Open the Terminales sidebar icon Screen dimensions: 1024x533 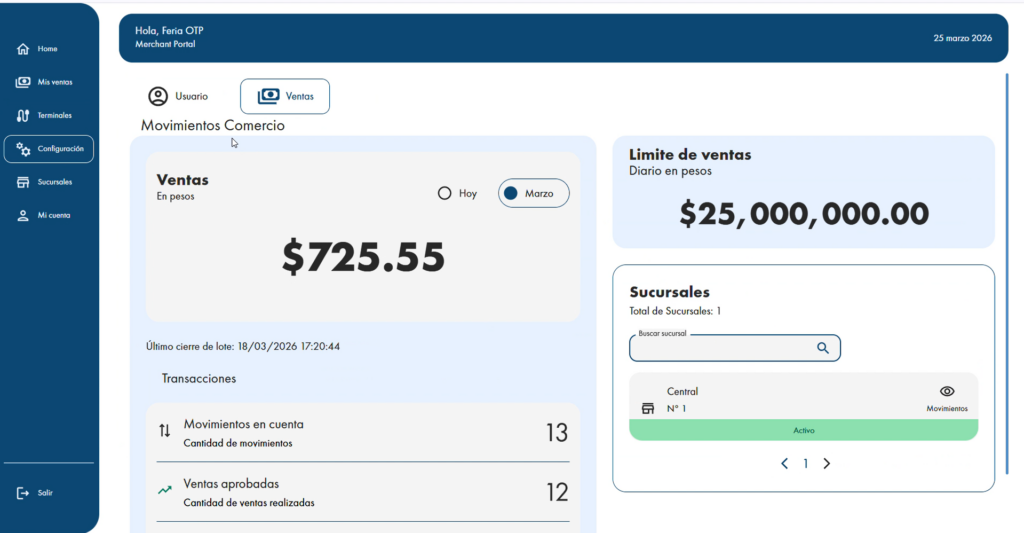point(23,116)
